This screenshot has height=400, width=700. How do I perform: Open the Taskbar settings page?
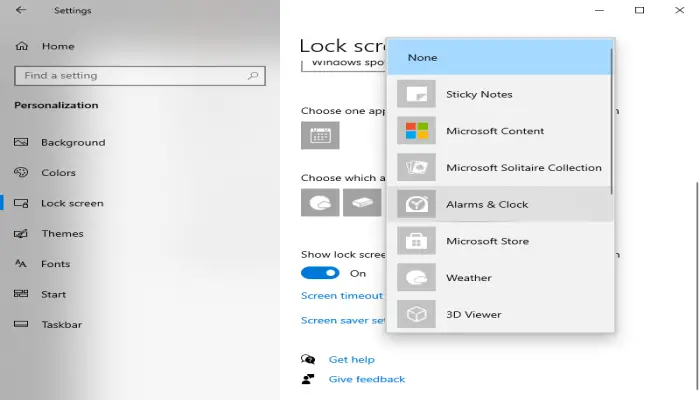(x=62, y=325)
